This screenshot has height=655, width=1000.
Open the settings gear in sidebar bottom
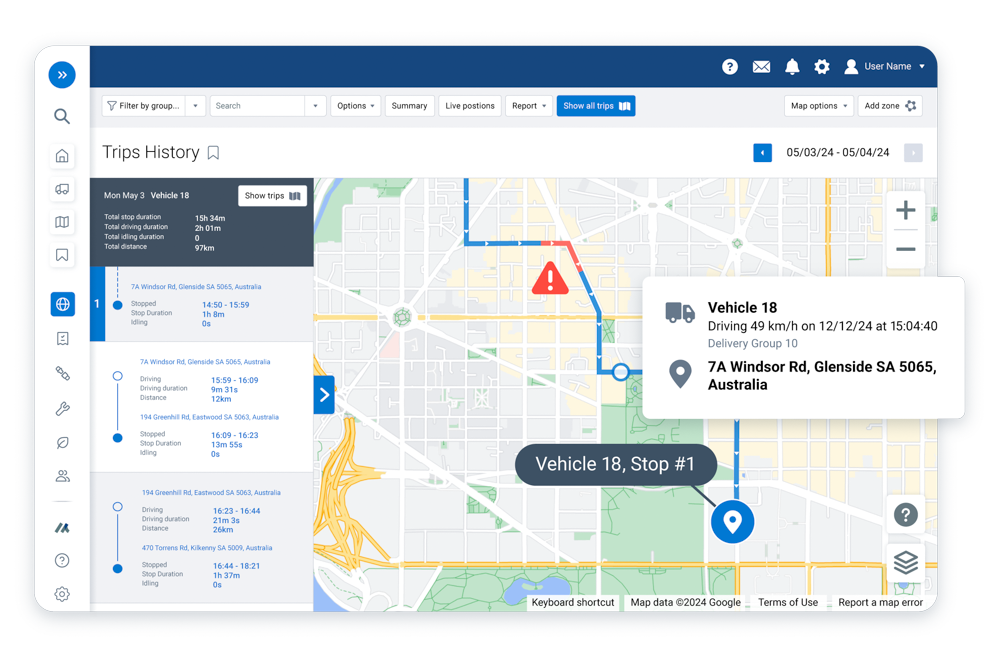pyautogui.click(x=62, y=594)
